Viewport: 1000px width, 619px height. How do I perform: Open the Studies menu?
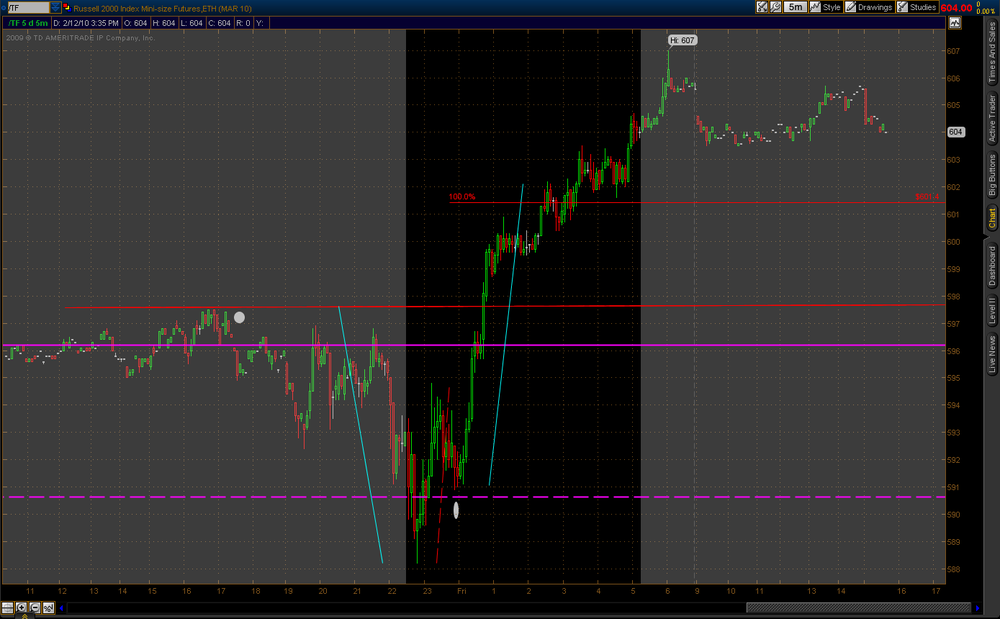click(916, 7)
